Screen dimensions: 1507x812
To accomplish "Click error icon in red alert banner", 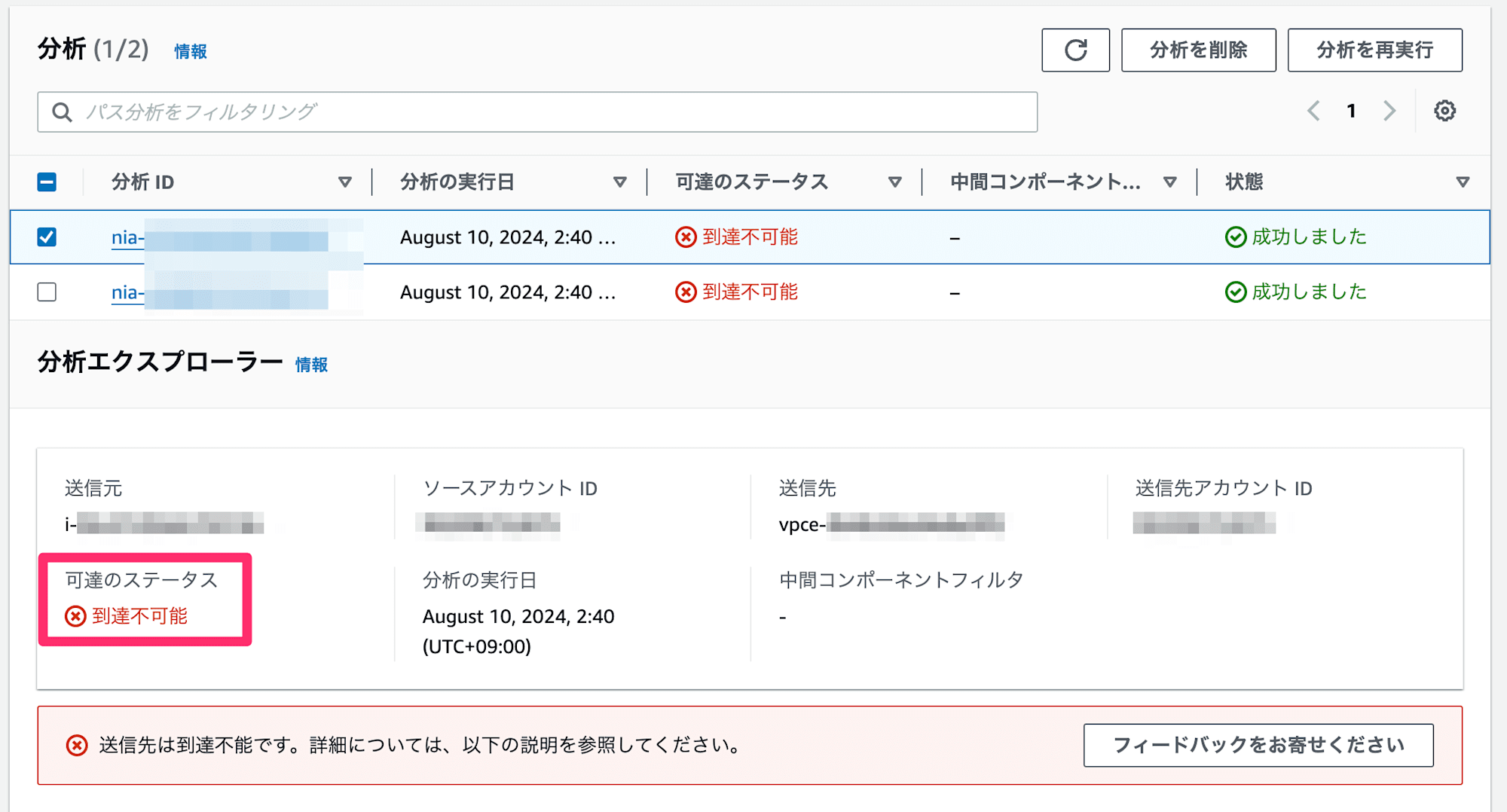I will tap(77, 745).
